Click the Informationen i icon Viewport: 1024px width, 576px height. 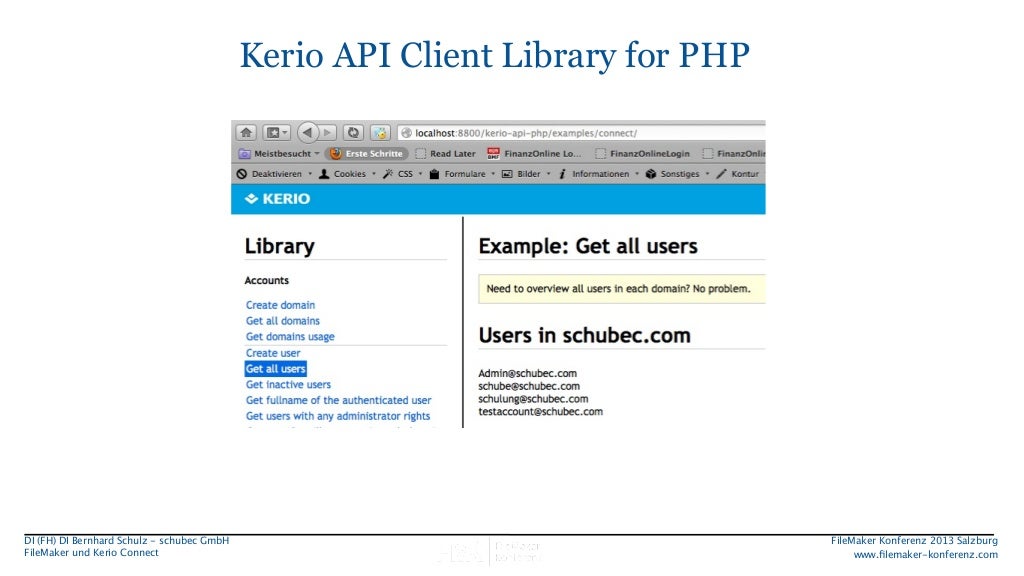(562, 174)
